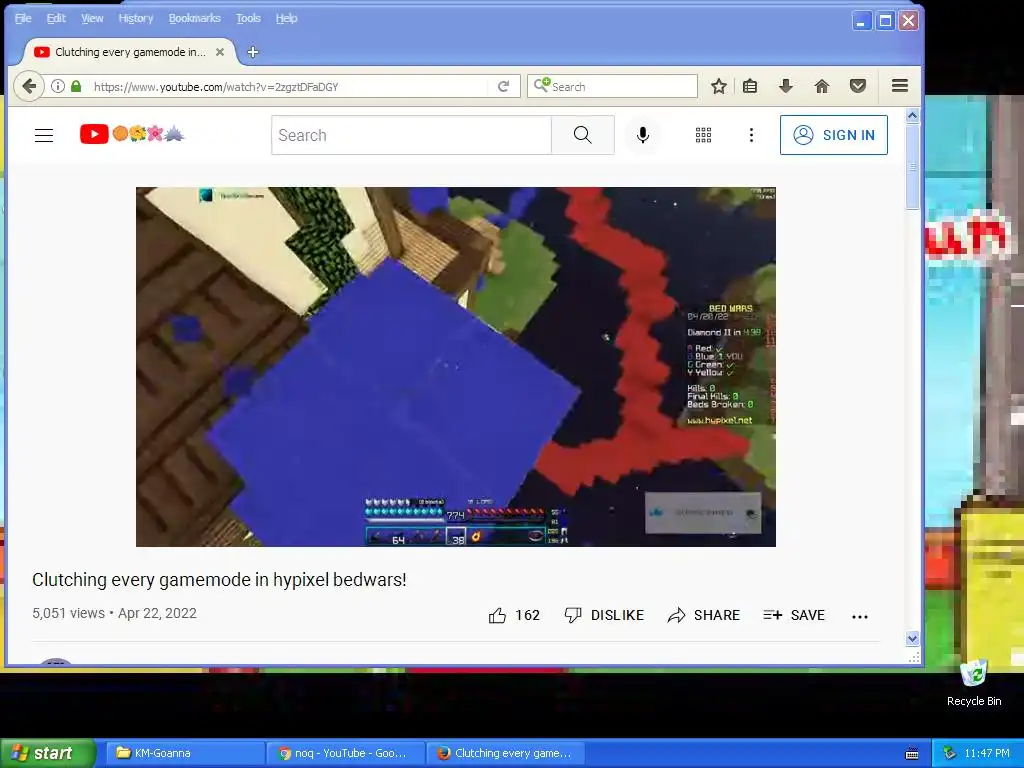This screenshot has height=768, width=1024.
Task: Click the Pocket save icon
Action: pyautogui.click(x=857, y=86)
